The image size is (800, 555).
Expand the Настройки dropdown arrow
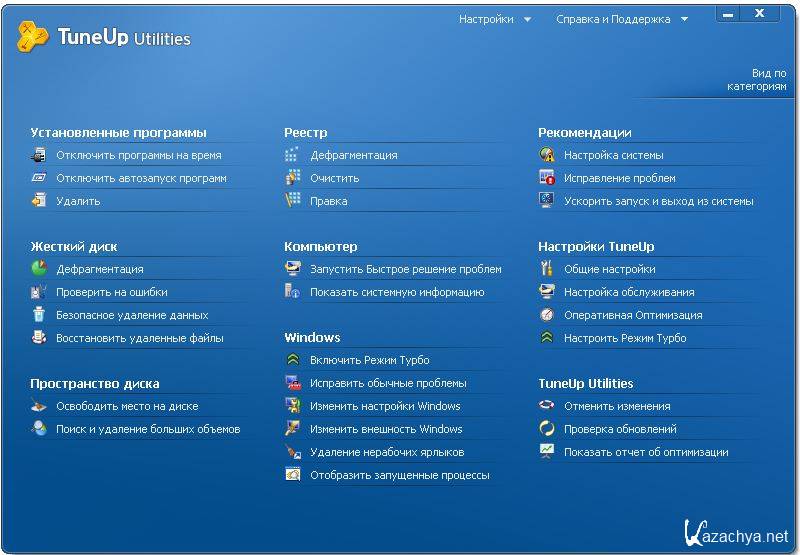(527, 19)
